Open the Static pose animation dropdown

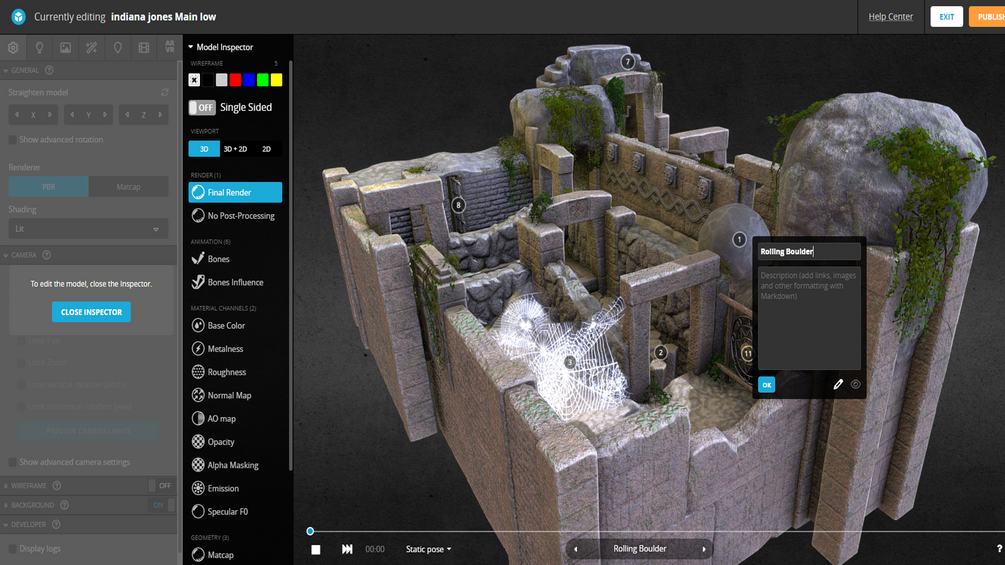(x=428, y=549)
